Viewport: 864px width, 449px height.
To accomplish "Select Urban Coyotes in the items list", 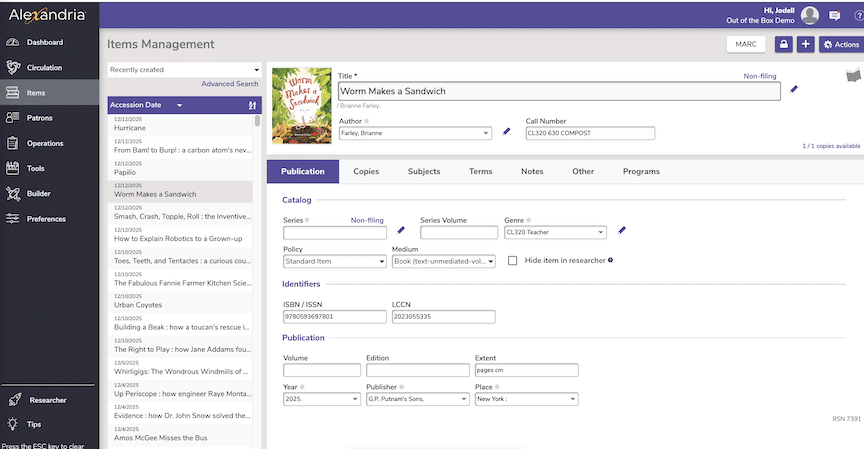I will pyautogui.click(x=138, y=305).
